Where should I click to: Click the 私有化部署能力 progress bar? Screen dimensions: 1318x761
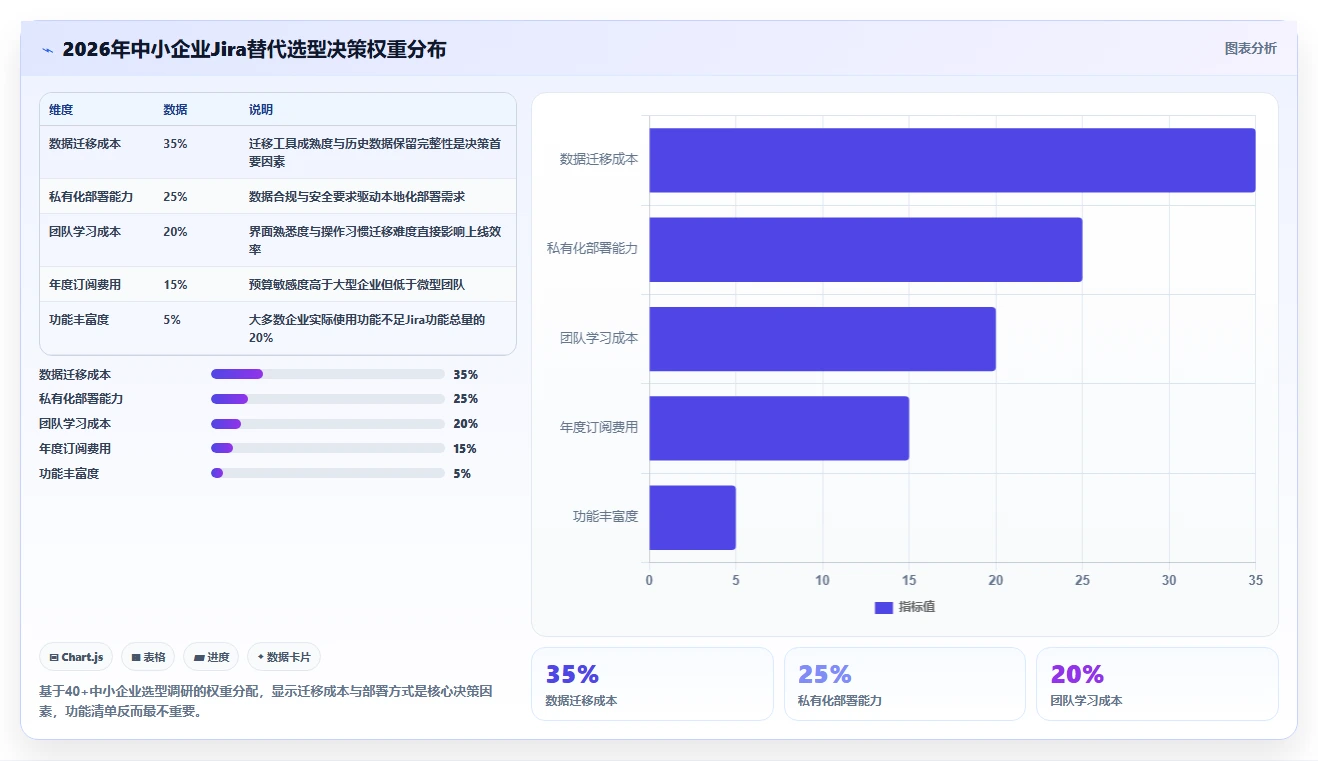coord(328,399)
